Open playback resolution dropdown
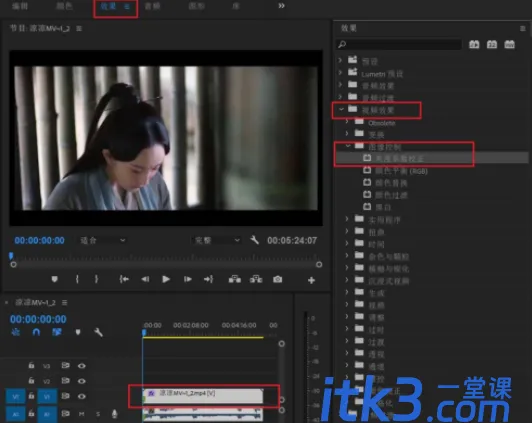The image size is (532, 423). (216, 240)
